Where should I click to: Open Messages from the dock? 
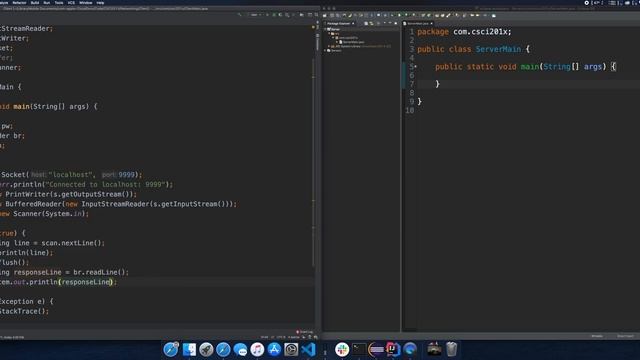tap(240, 349)
